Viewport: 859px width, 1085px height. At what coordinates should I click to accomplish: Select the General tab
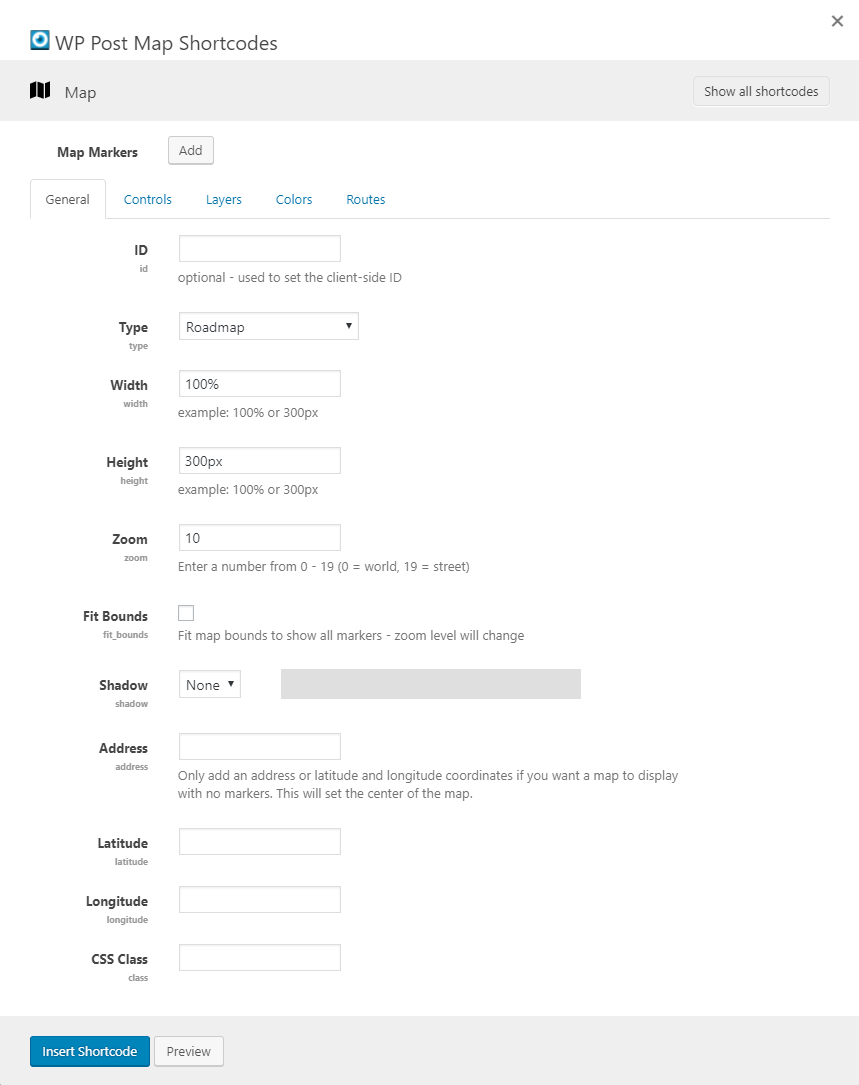[x=68, y=199]
